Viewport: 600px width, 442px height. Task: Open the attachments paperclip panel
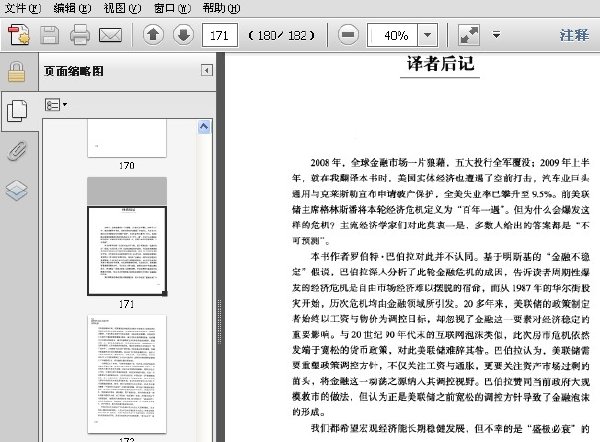coord(18,151)
